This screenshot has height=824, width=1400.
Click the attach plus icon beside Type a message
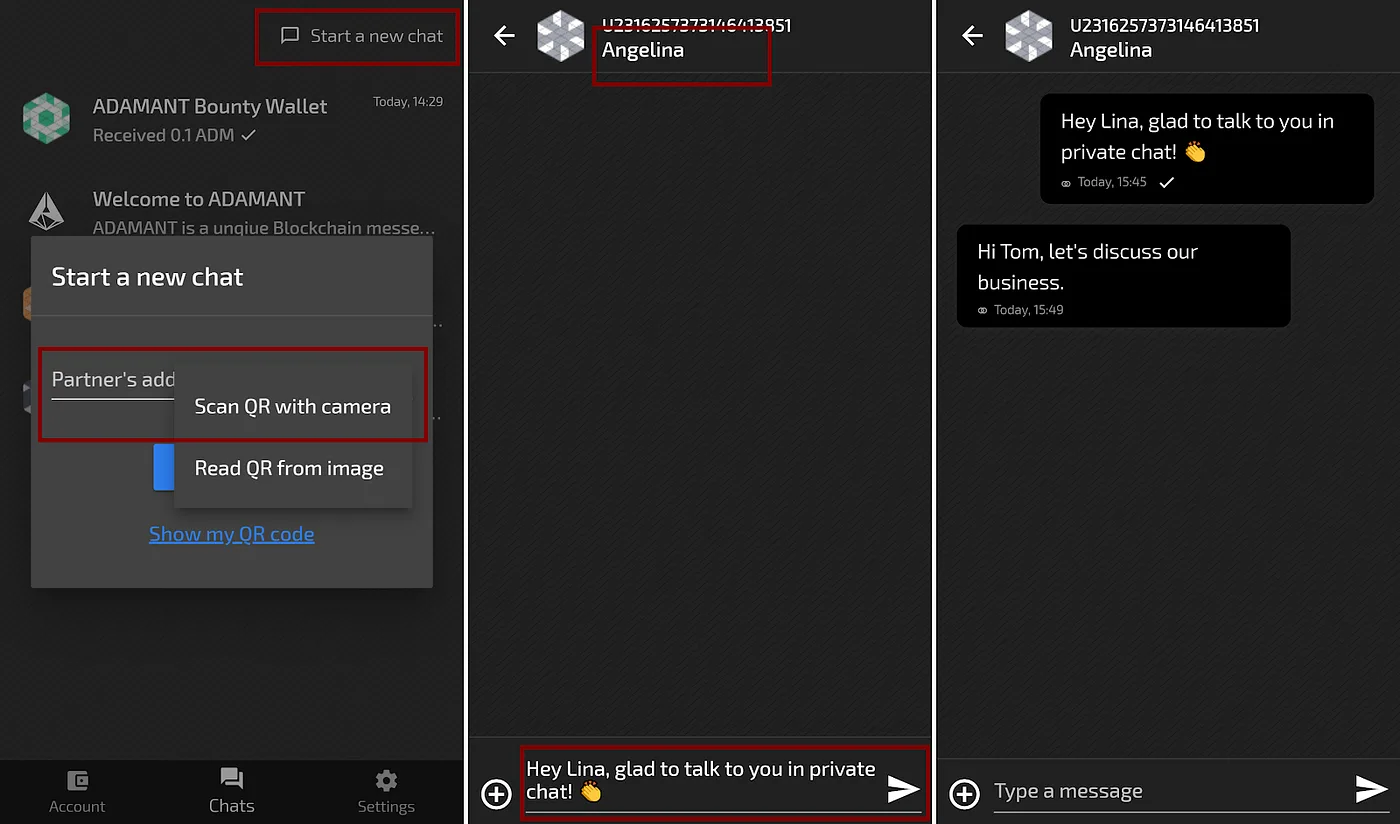[964, 794]
